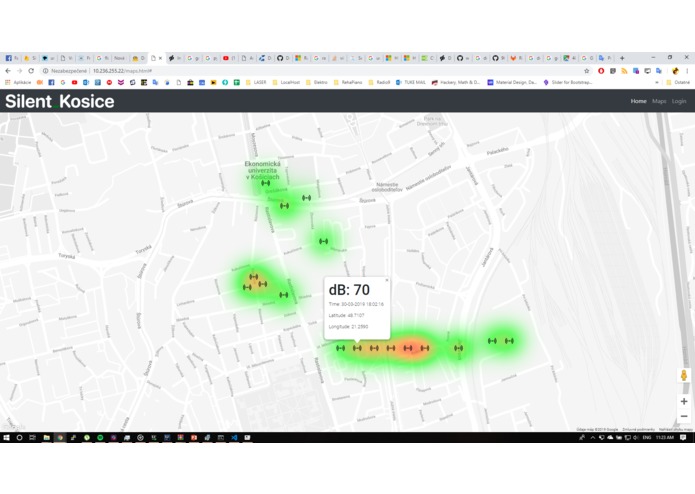Screen dimensions: 695x494
Task: Click the dB: 70 reading text
Action: tap(349, 290)
